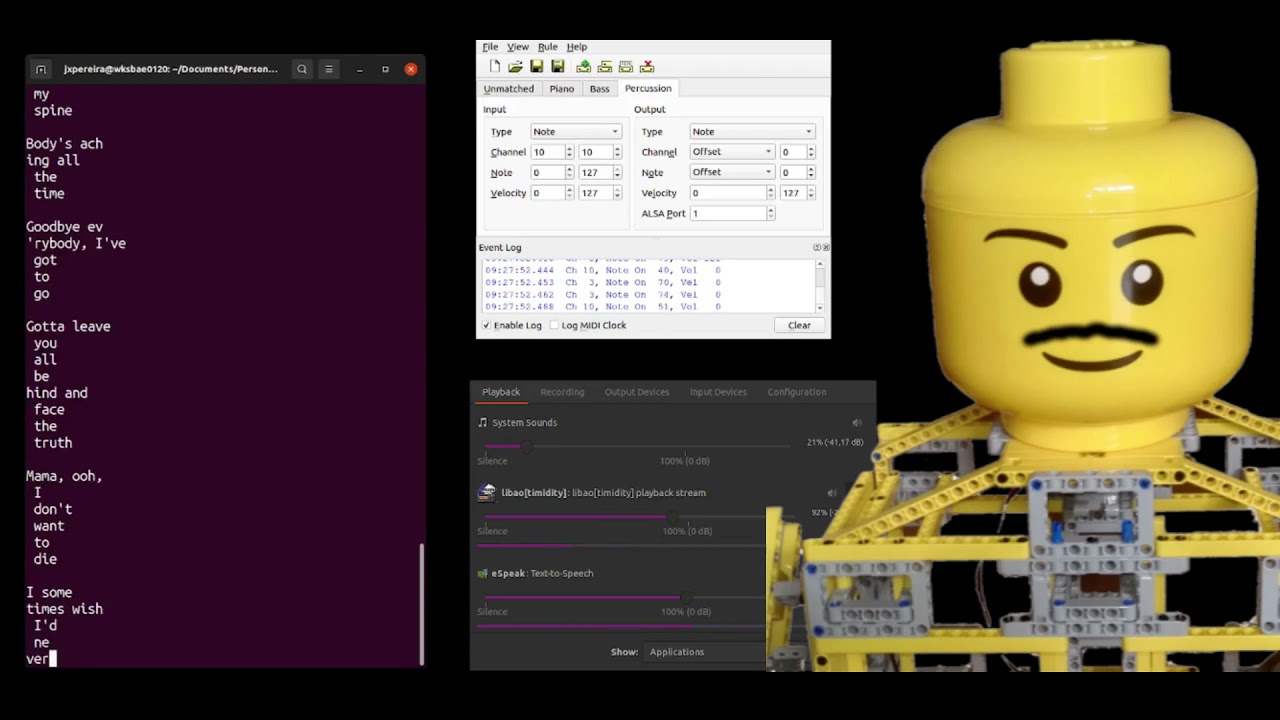Image resolution: width=1280 pixels, height=720 pixels.
Task: Open a new tab in the terminal window
Action: click(41, 69)
